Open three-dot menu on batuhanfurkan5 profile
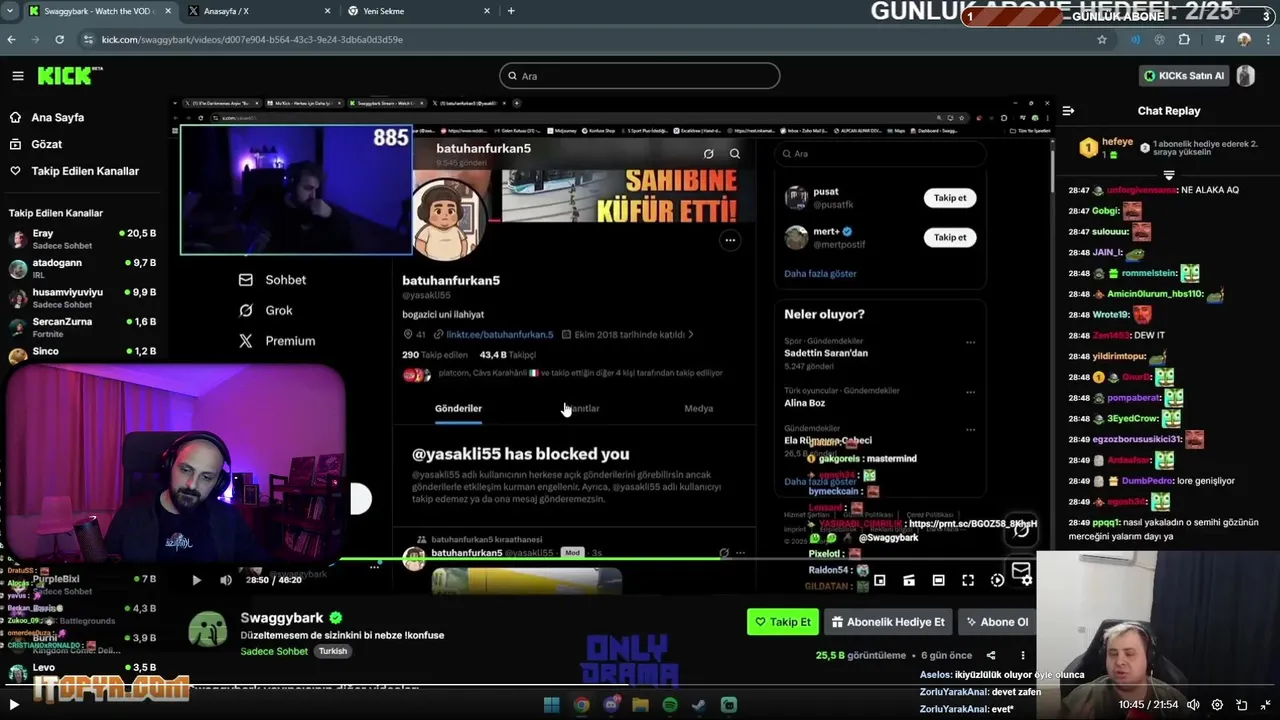The height and width of the screenshot is (720, 1280). [730, 240]
